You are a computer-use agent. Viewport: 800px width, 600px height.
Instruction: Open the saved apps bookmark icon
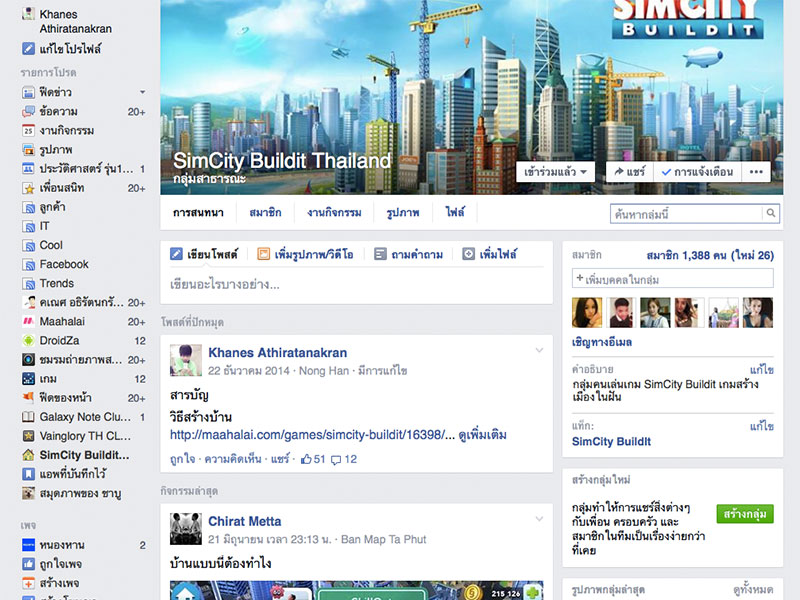(28, 474)
